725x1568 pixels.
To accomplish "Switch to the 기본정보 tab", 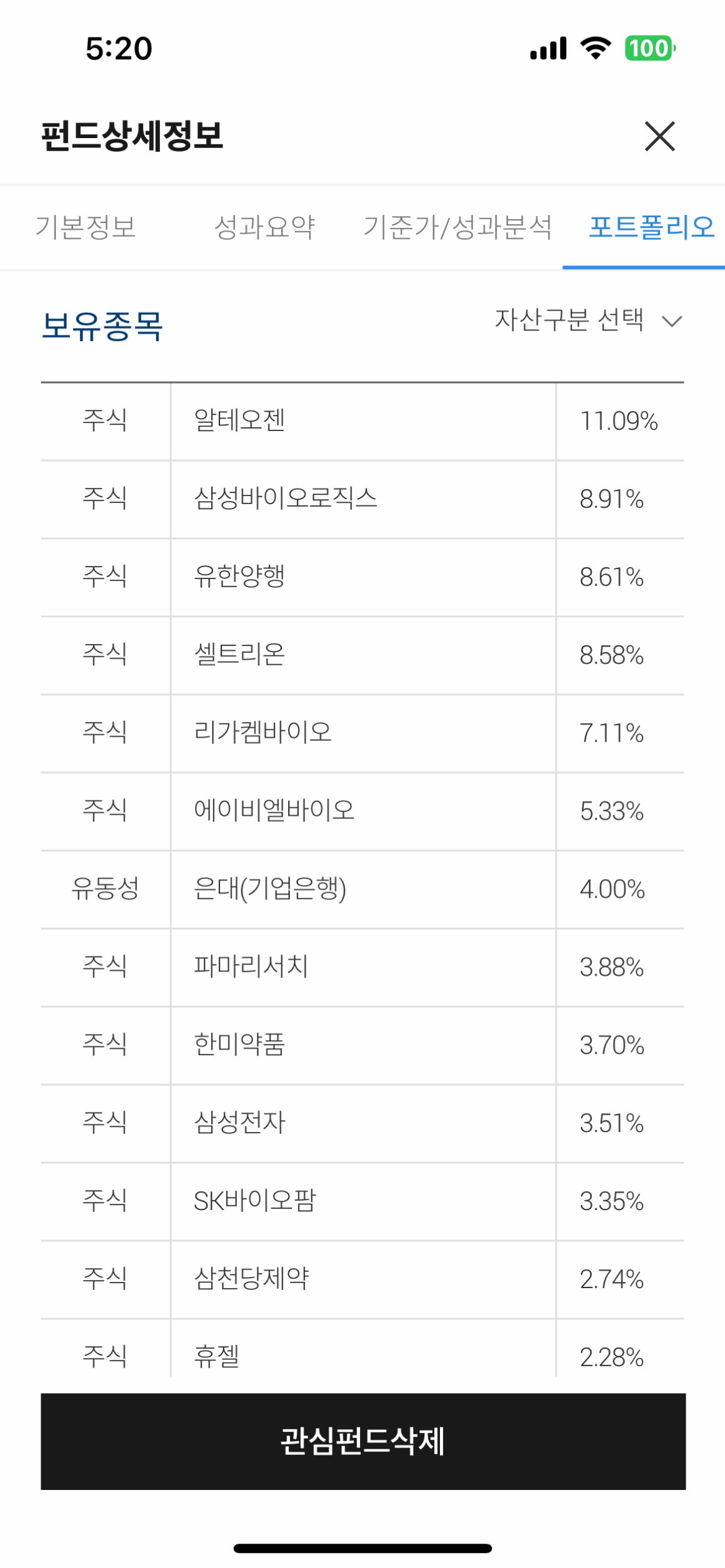I will [x=86, y=227].
